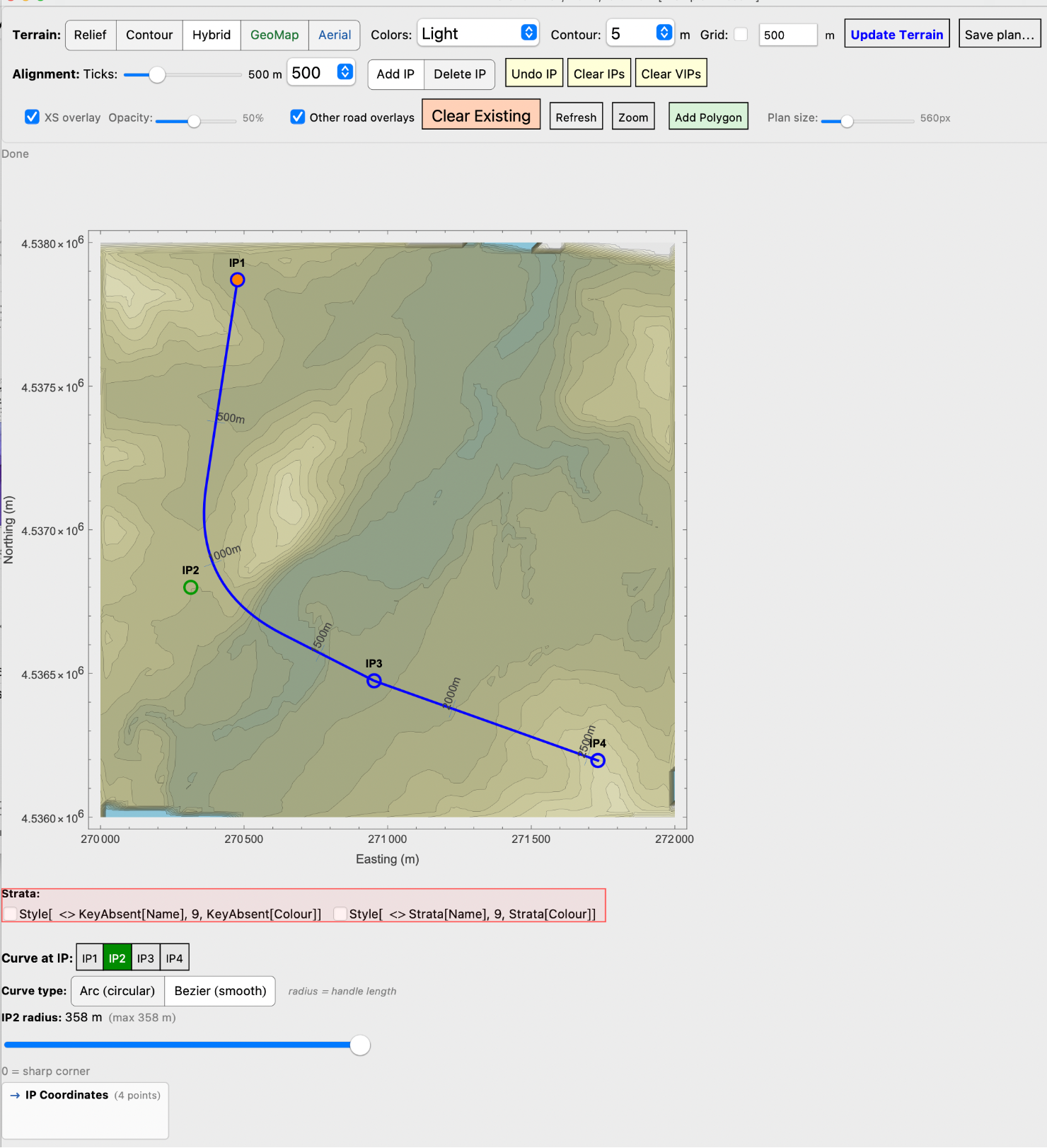Click Delete IP button
Viewport: 1047px width, 1148px height.
click(460, 74)
